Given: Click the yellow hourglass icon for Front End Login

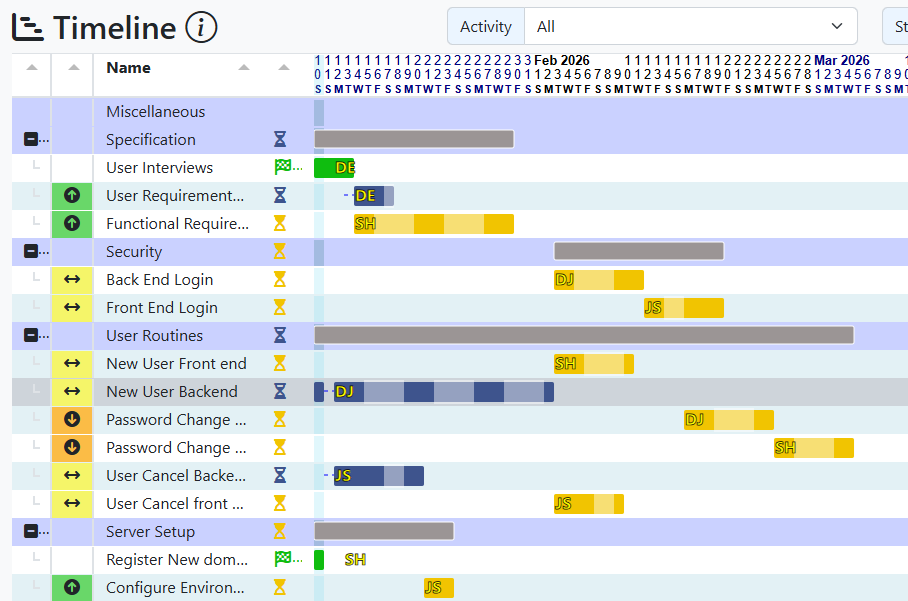Looking at the screenshot, I should pos(280,308).
